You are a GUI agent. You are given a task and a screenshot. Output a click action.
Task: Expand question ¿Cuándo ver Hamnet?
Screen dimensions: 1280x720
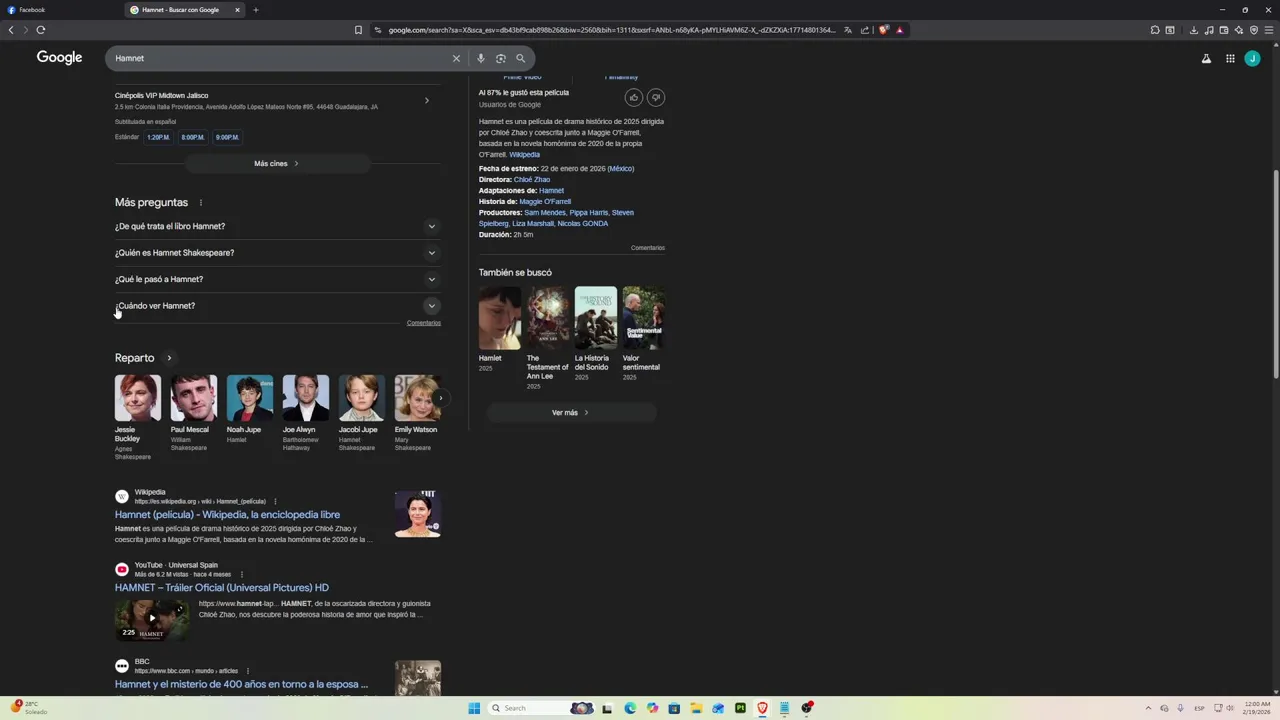pyautogui.click(x=278, y=306)
